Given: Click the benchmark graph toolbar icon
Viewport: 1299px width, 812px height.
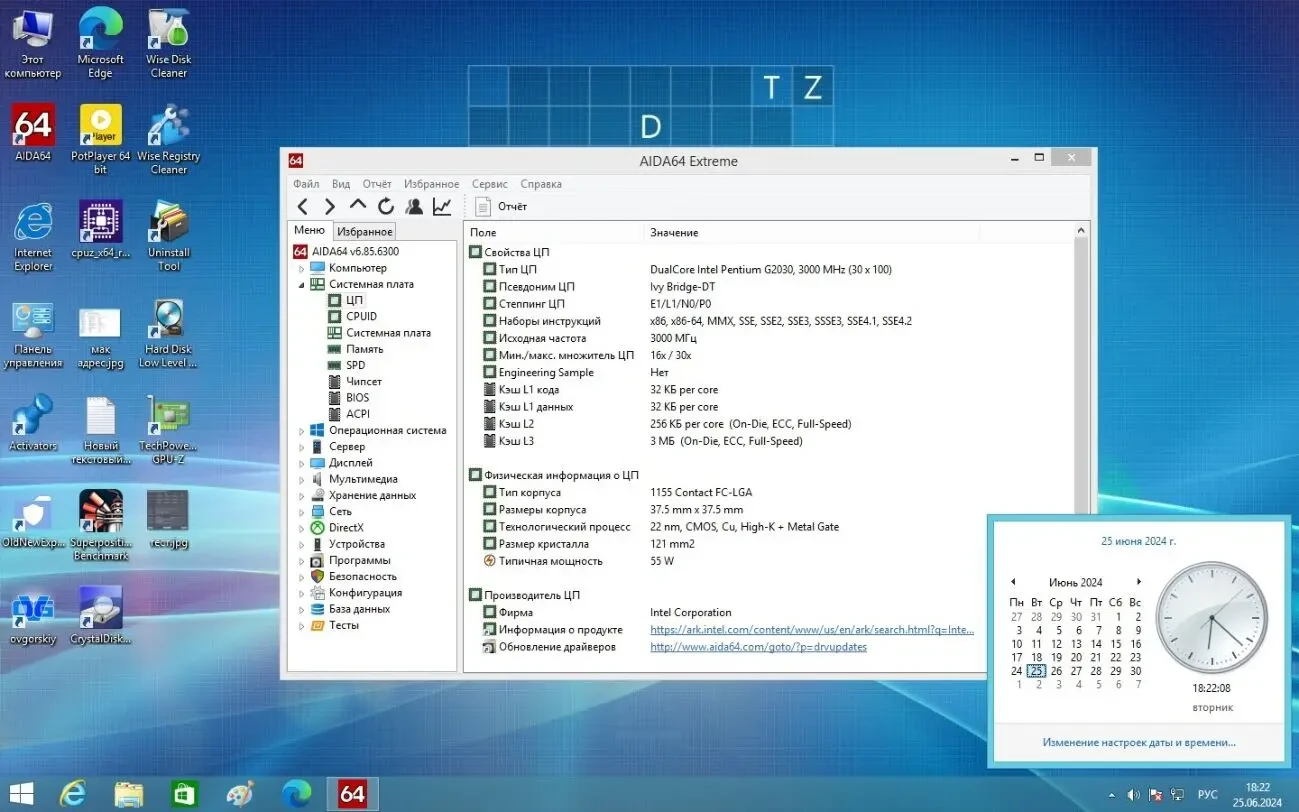Looking at the screenshot, I should coord(442,206).
